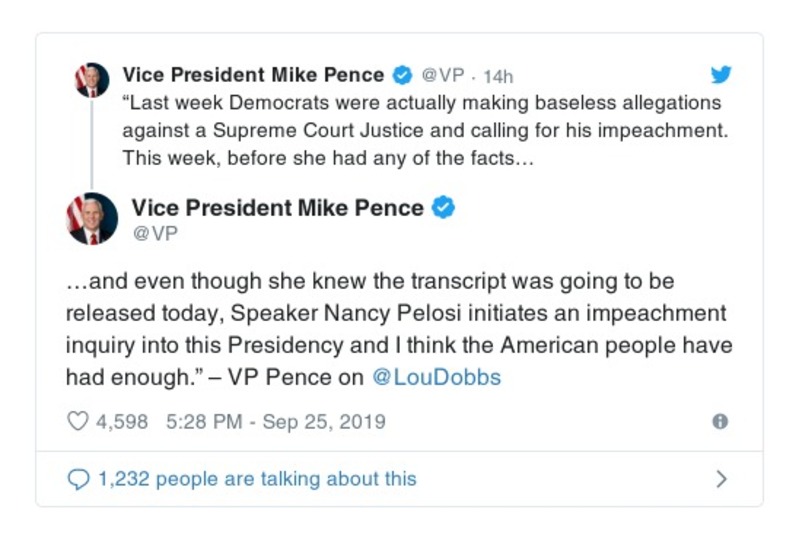Open the top tweet's Vice President Mike Pence name
This screenshot has height=538, width=799.
(x=253, y=75)
